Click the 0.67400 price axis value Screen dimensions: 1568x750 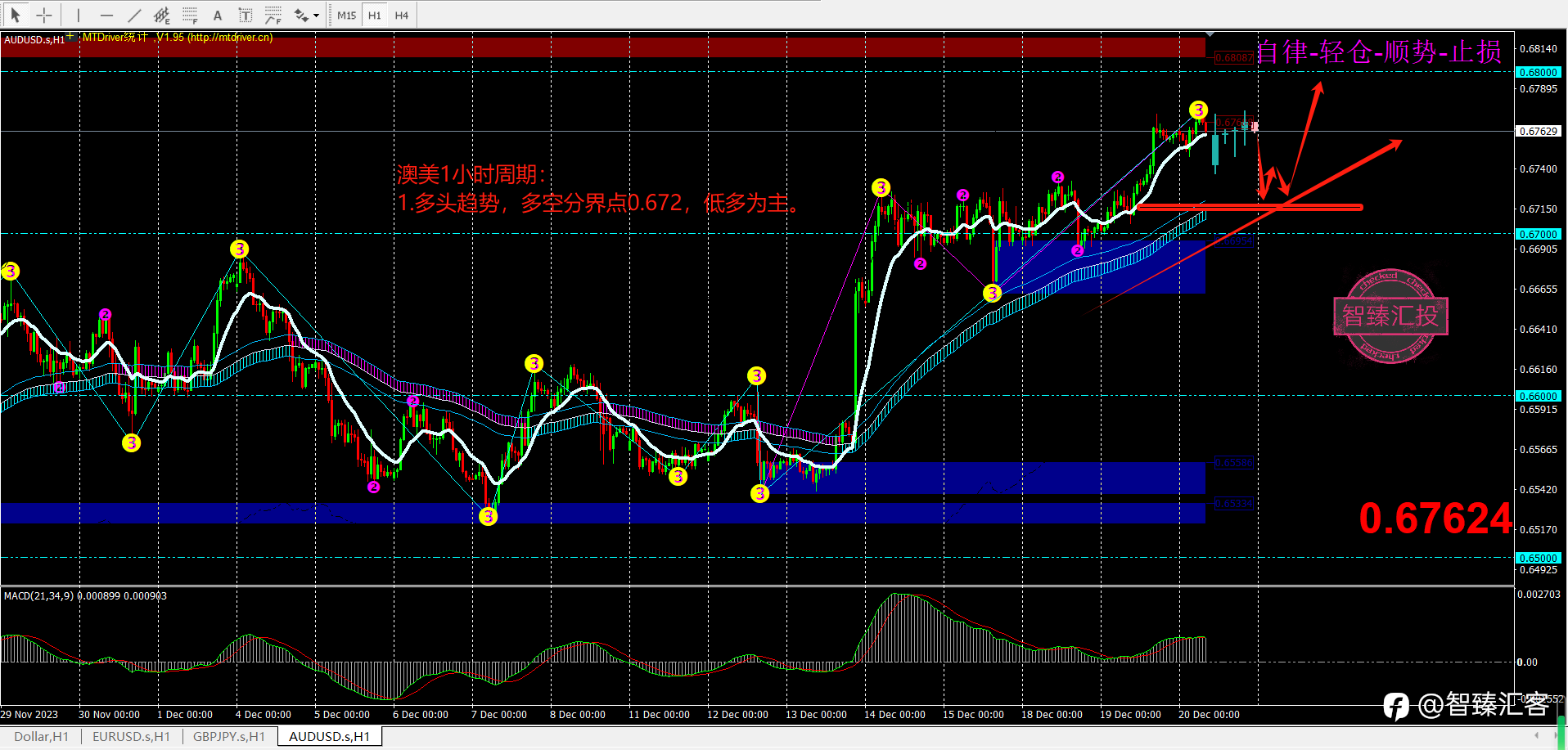click(x=1539, y=168)
